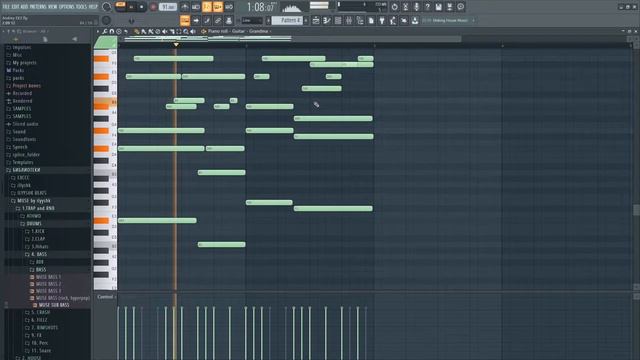Click the next pattern plus button
Viewport: 640px width, 360px height.
pos(306,20)
